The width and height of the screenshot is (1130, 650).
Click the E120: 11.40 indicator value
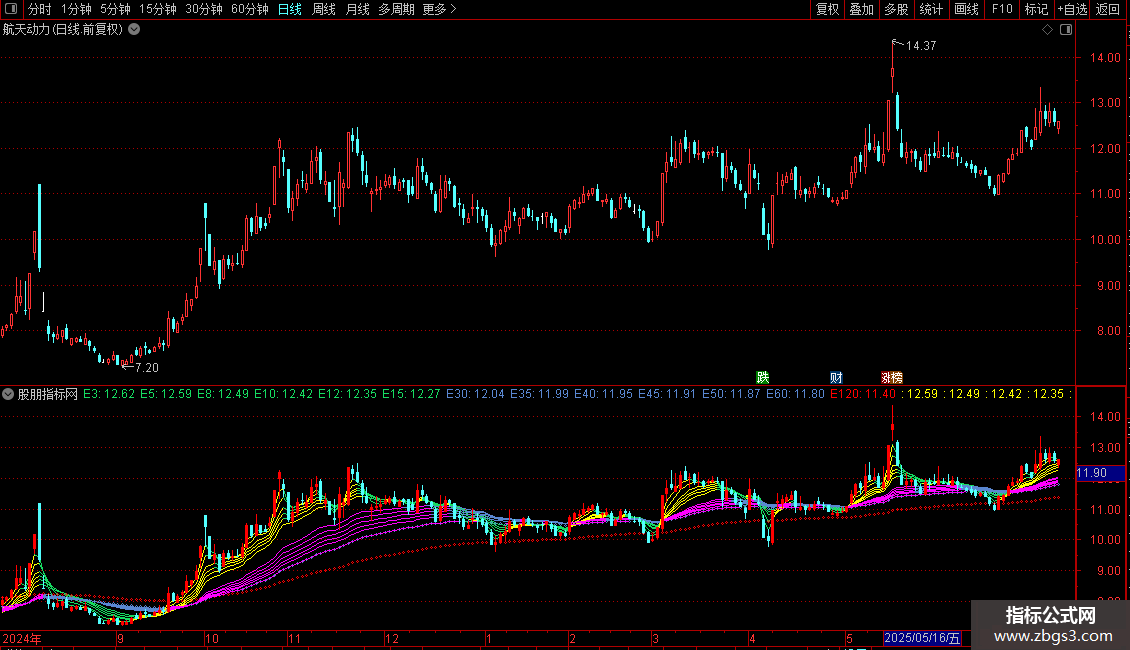(863, 394)
